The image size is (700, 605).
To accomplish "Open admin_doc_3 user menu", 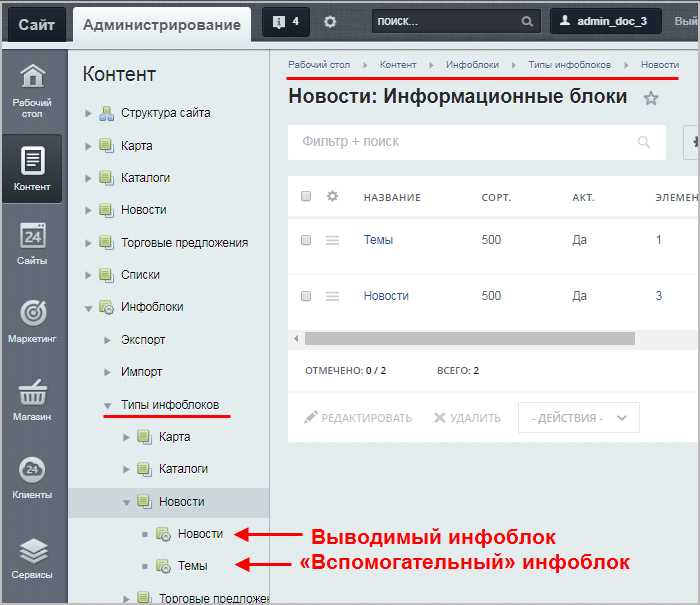I will 605,21.
